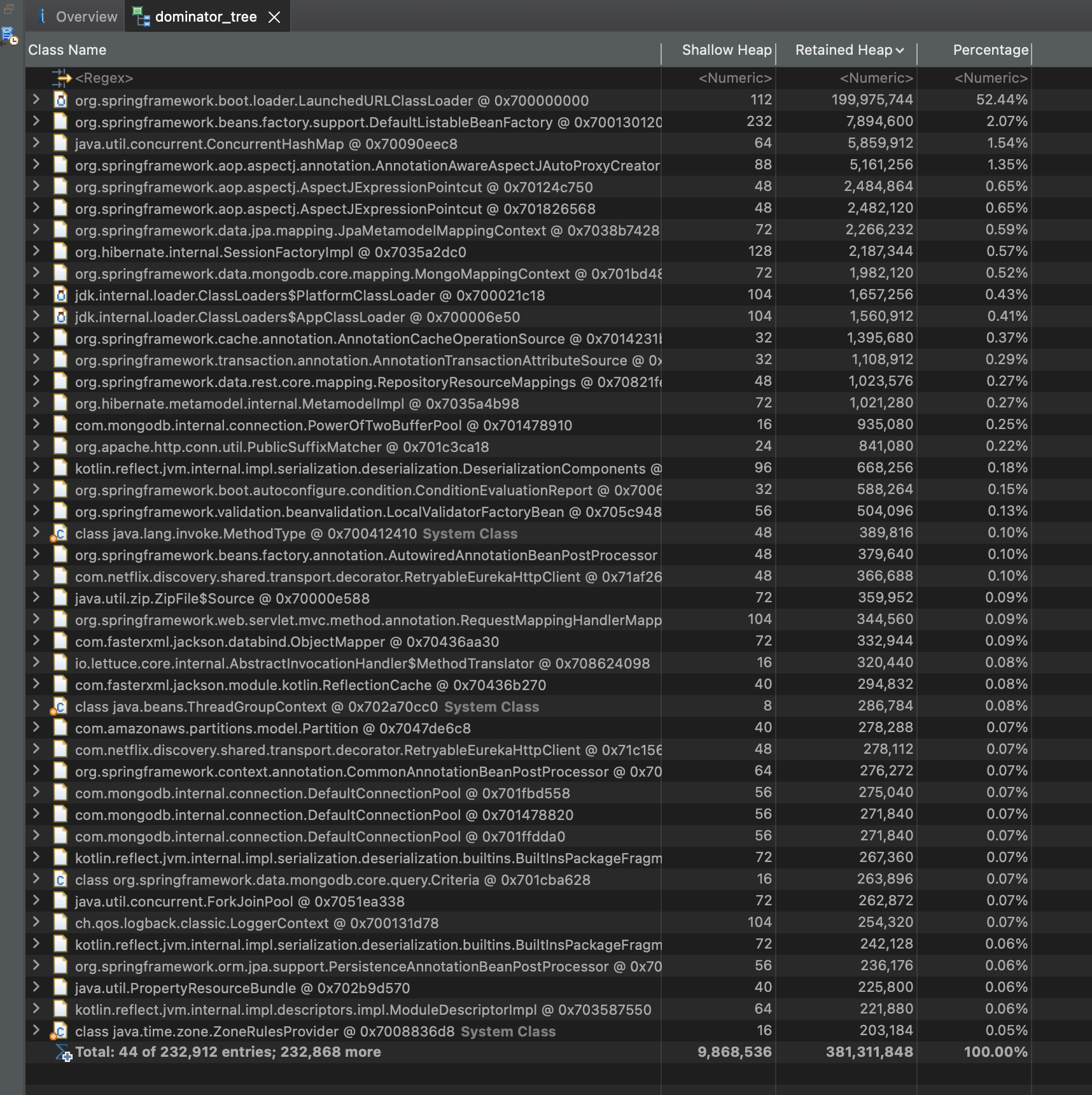The width and height of the screenshot is (1092, 1095).
Task: Click the java.lang.invoke.MethodType class icon
Action: click(x=59, y=533)
